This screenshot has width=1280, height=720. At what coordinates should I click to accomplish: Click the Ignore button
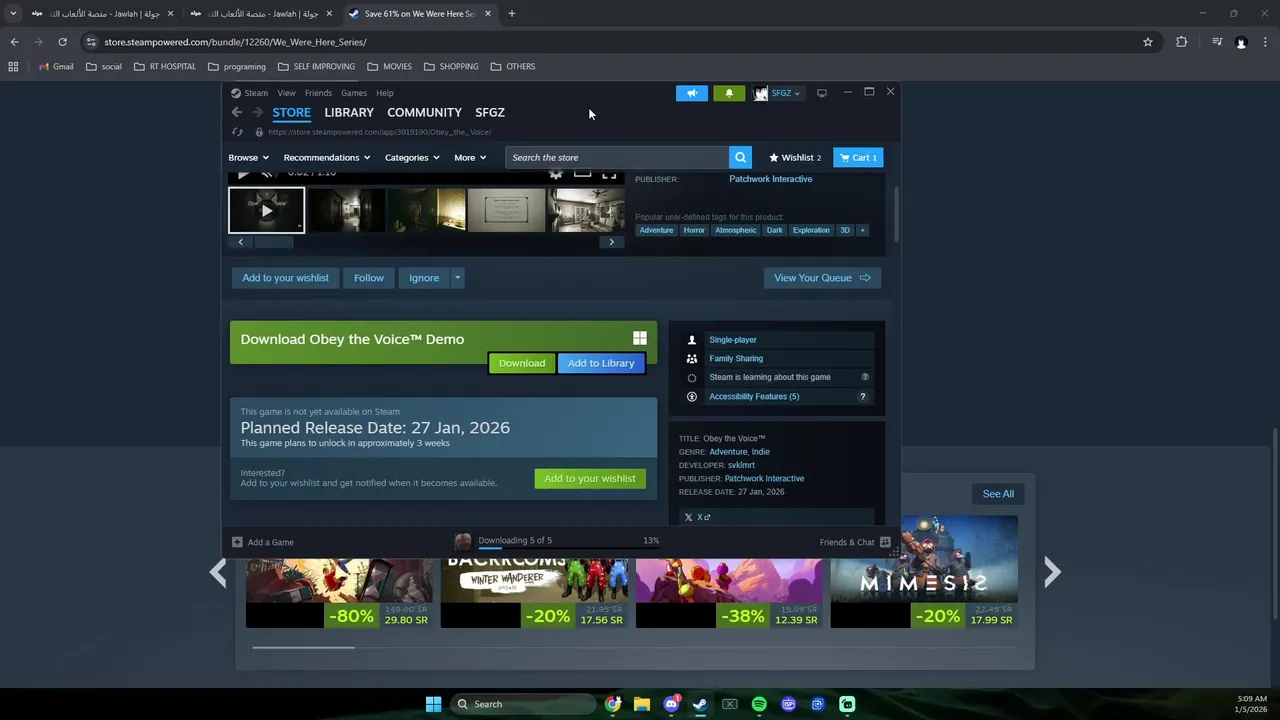click(424, 278)
